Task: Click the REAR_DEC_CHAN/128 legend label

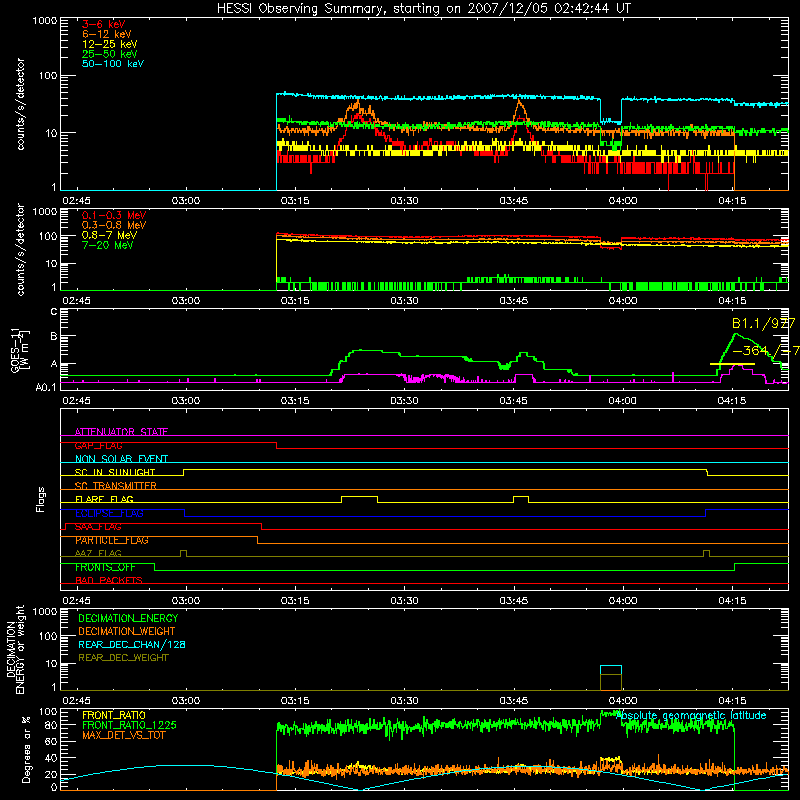Action: [132, 645]
